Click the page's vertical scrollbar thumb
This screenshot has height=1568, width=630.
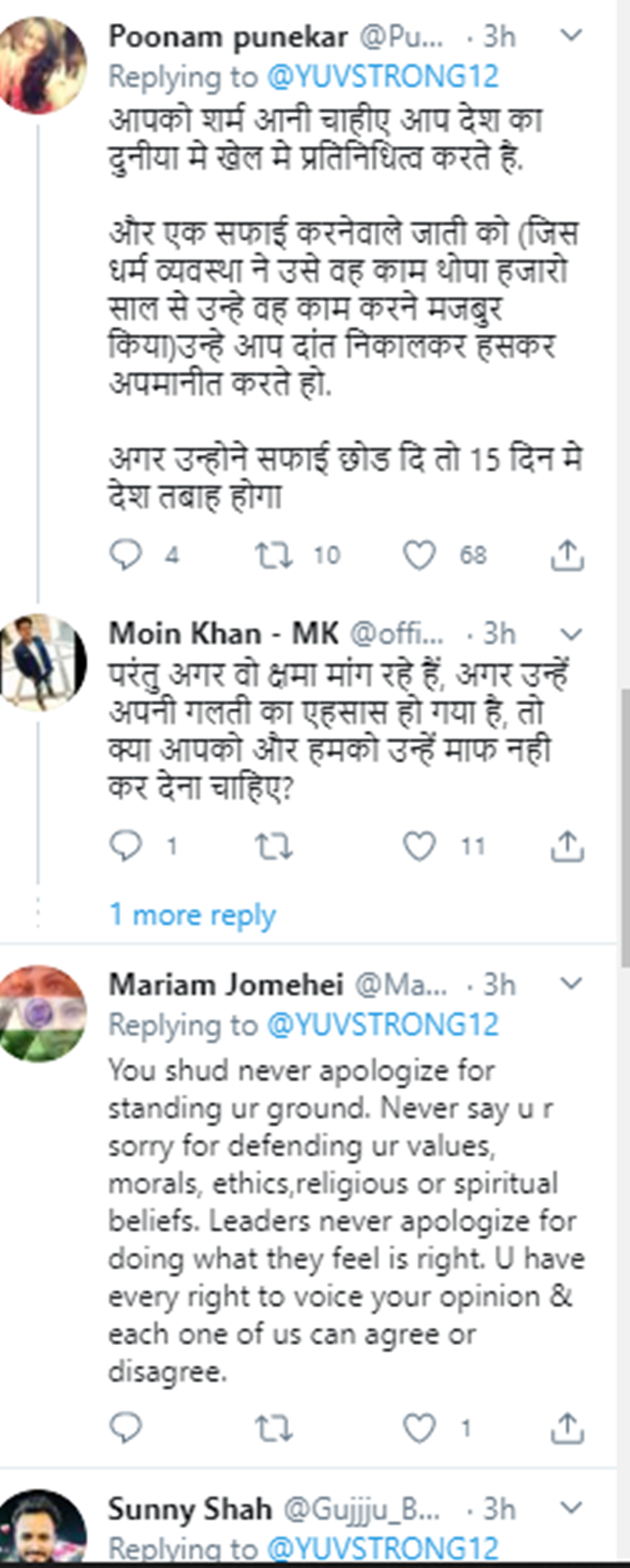tap(624, 822)
